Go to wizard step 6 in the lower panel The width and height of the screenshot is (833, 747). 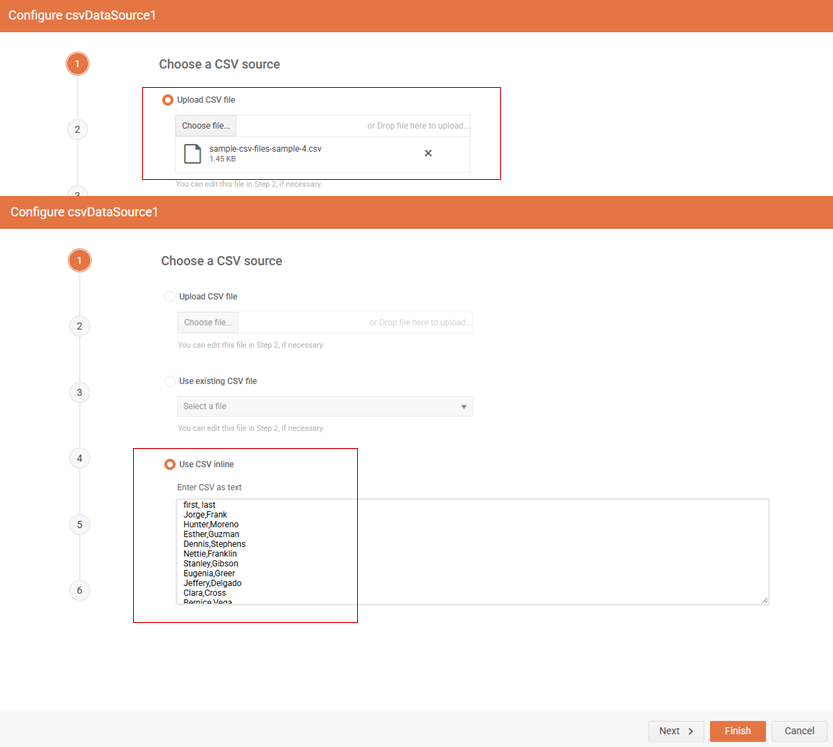(80, 590)
